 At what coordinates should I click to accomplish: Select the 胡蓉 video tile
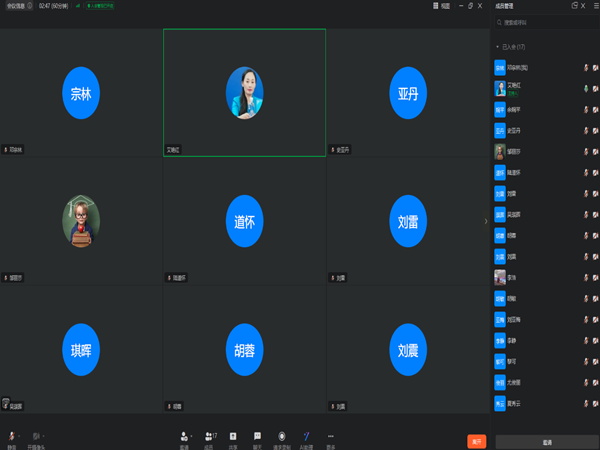(245, 349)
